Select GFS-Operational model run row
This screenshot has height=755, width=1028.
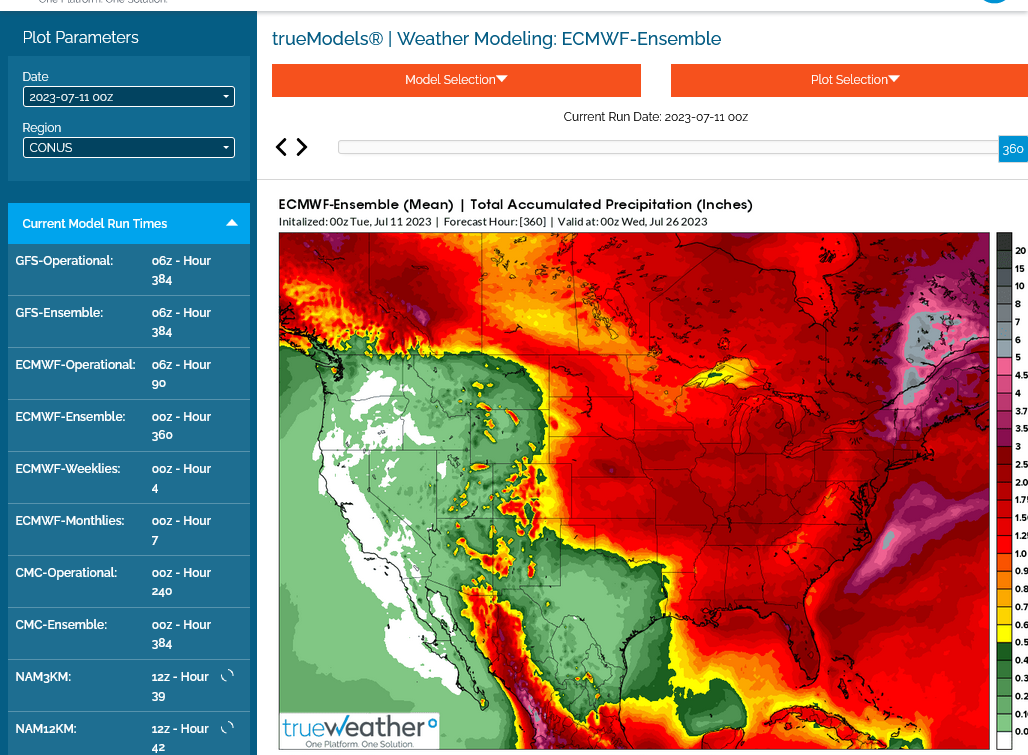click(129, 269)
